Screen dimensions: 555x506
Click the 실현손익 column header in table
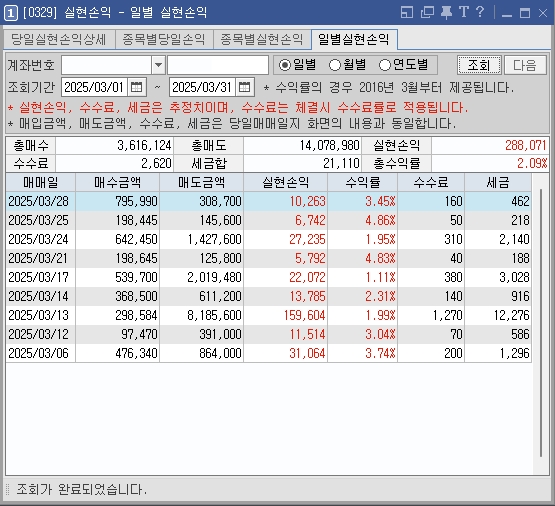[286, 183]
